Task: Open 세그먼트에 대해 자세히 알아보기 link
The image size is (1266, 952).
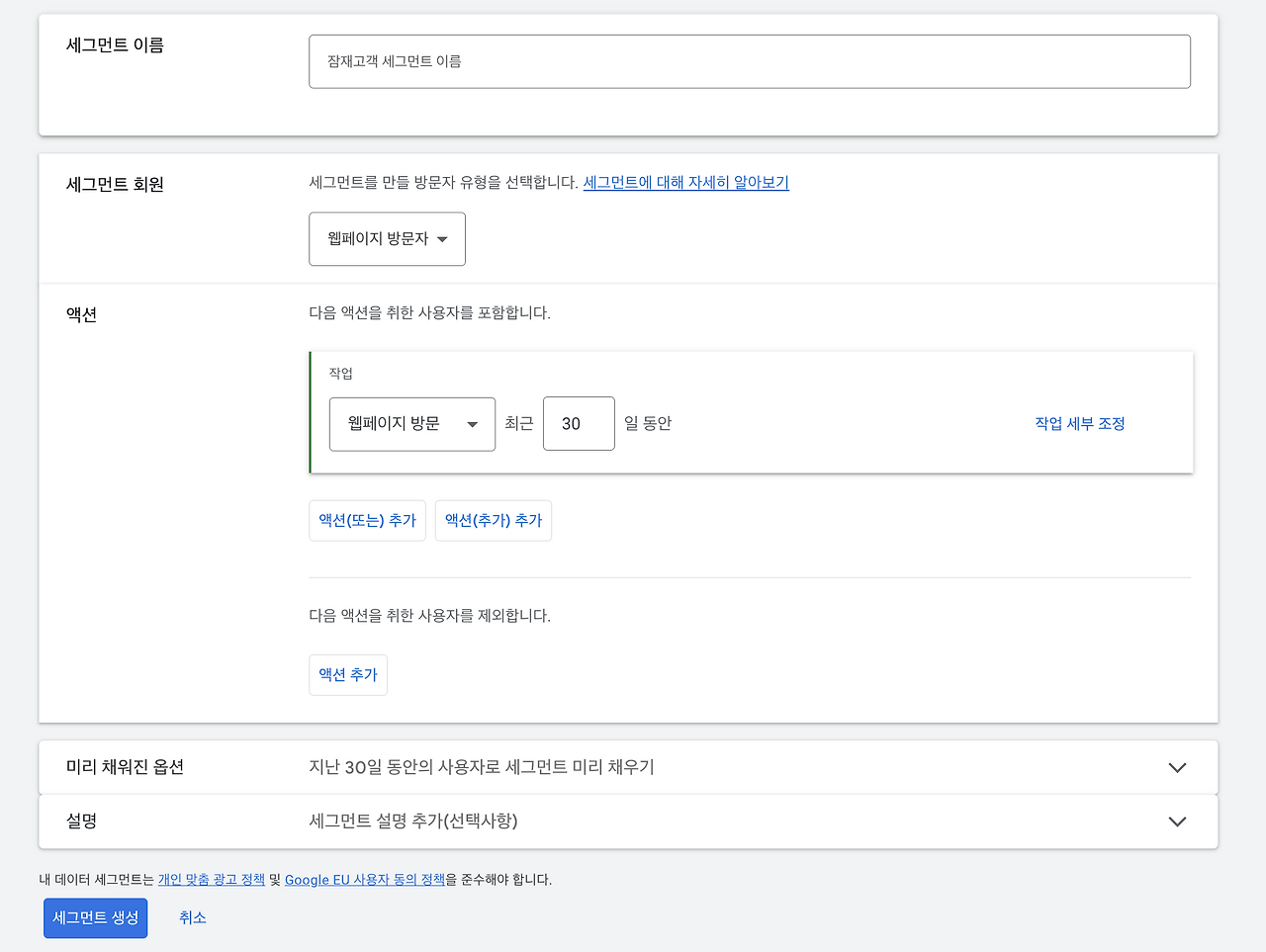Action: (685, 183)
